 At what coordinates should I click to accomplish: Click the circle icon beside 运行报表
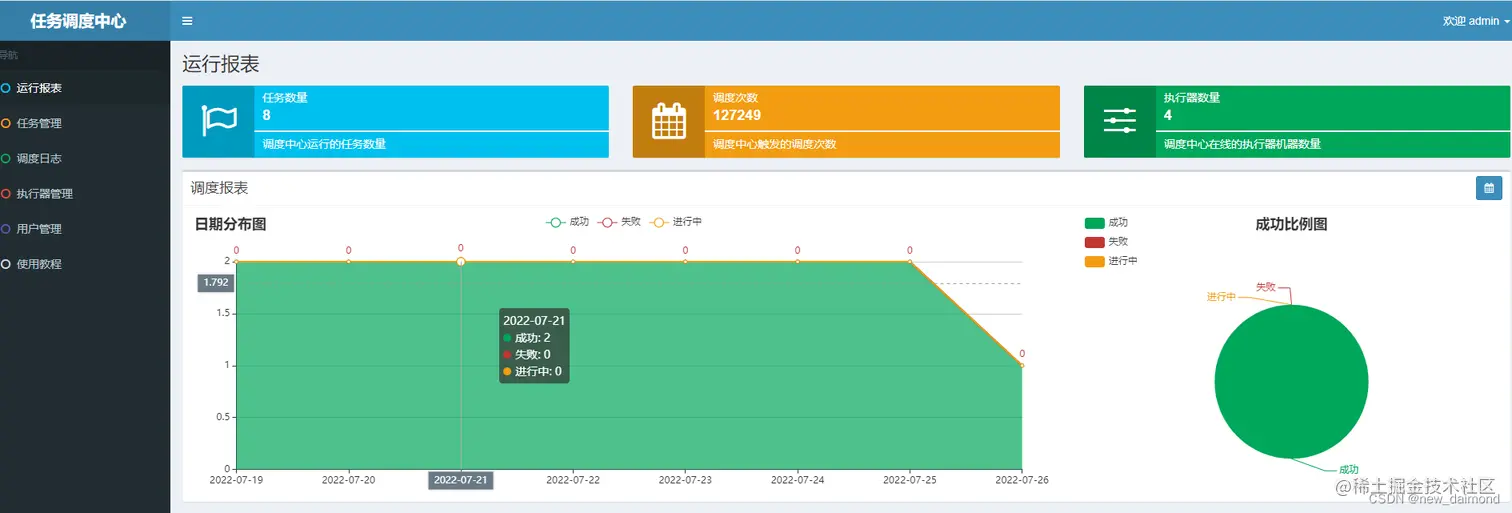point(6,88)
